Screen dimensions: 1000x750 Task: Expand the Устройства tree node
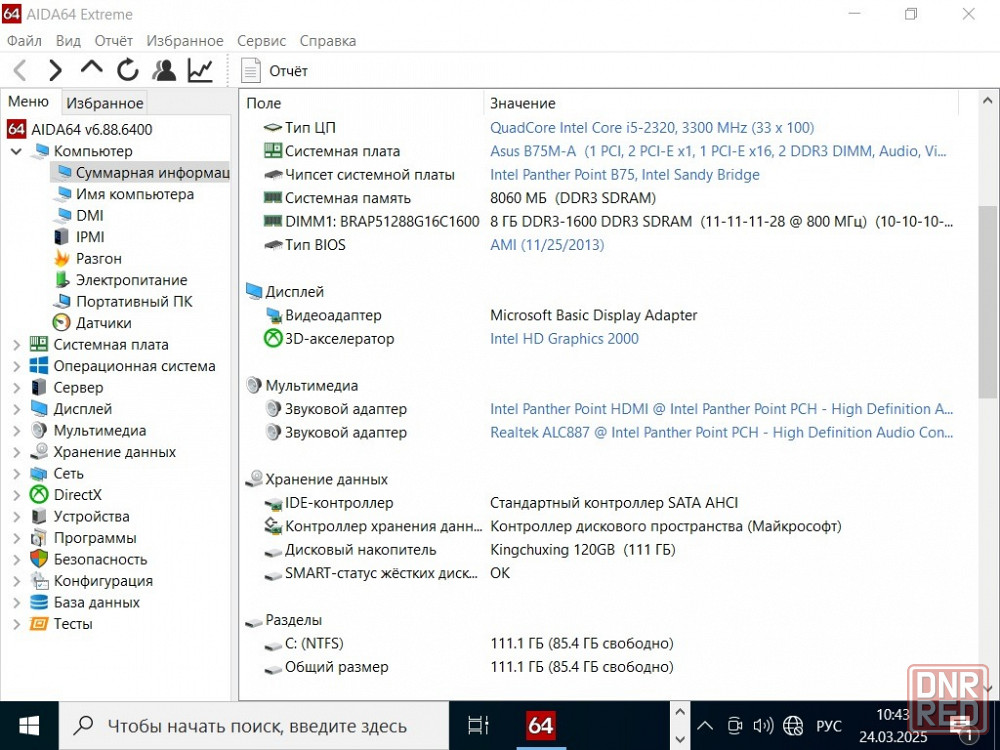coord(17,517)
